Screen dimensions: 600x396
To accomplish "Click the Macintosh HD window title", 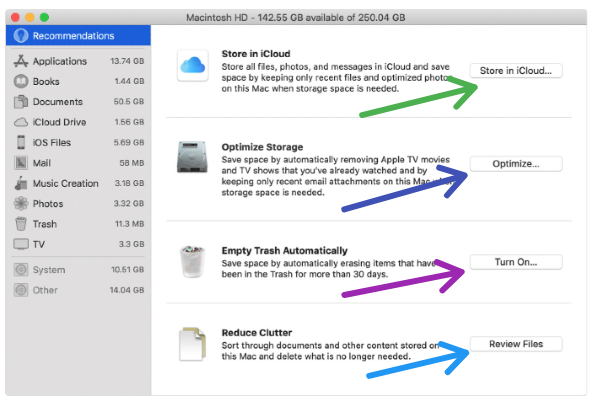I will [295, 18].
